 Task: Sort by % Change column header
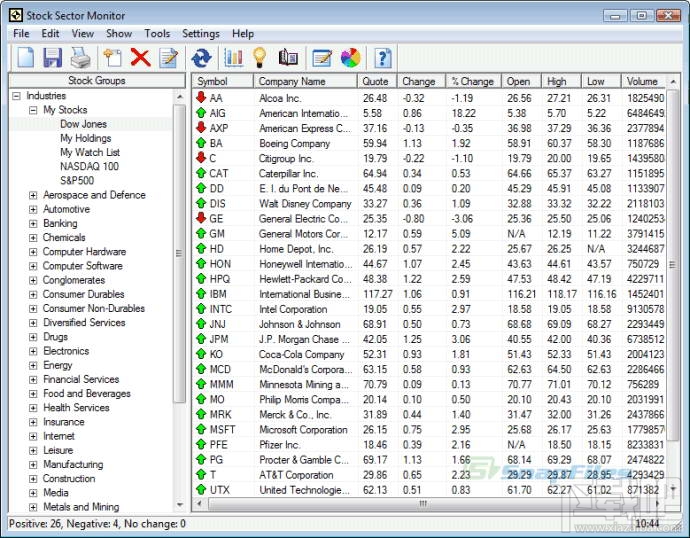473,81
